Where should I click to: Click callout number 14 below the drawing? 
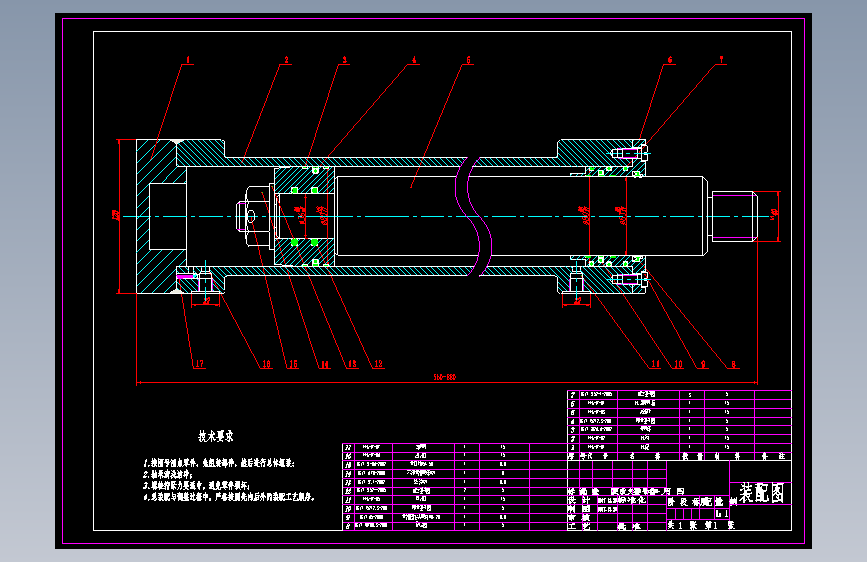(325, 364)
